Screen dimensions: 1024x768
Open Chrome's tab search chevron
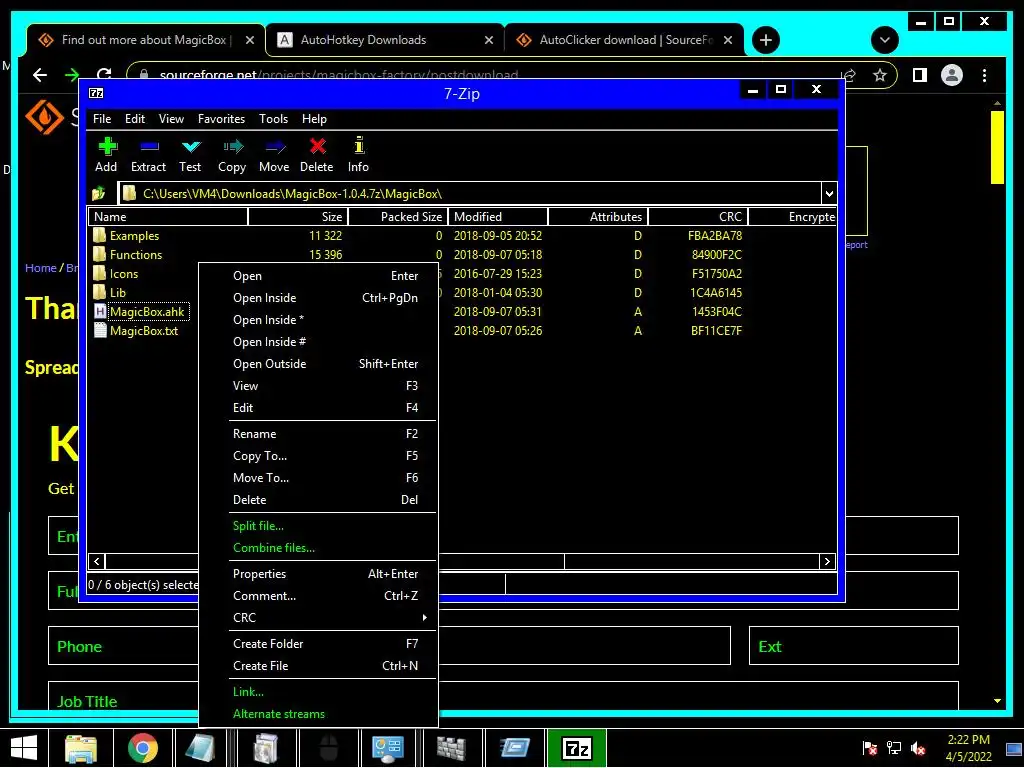884,40
